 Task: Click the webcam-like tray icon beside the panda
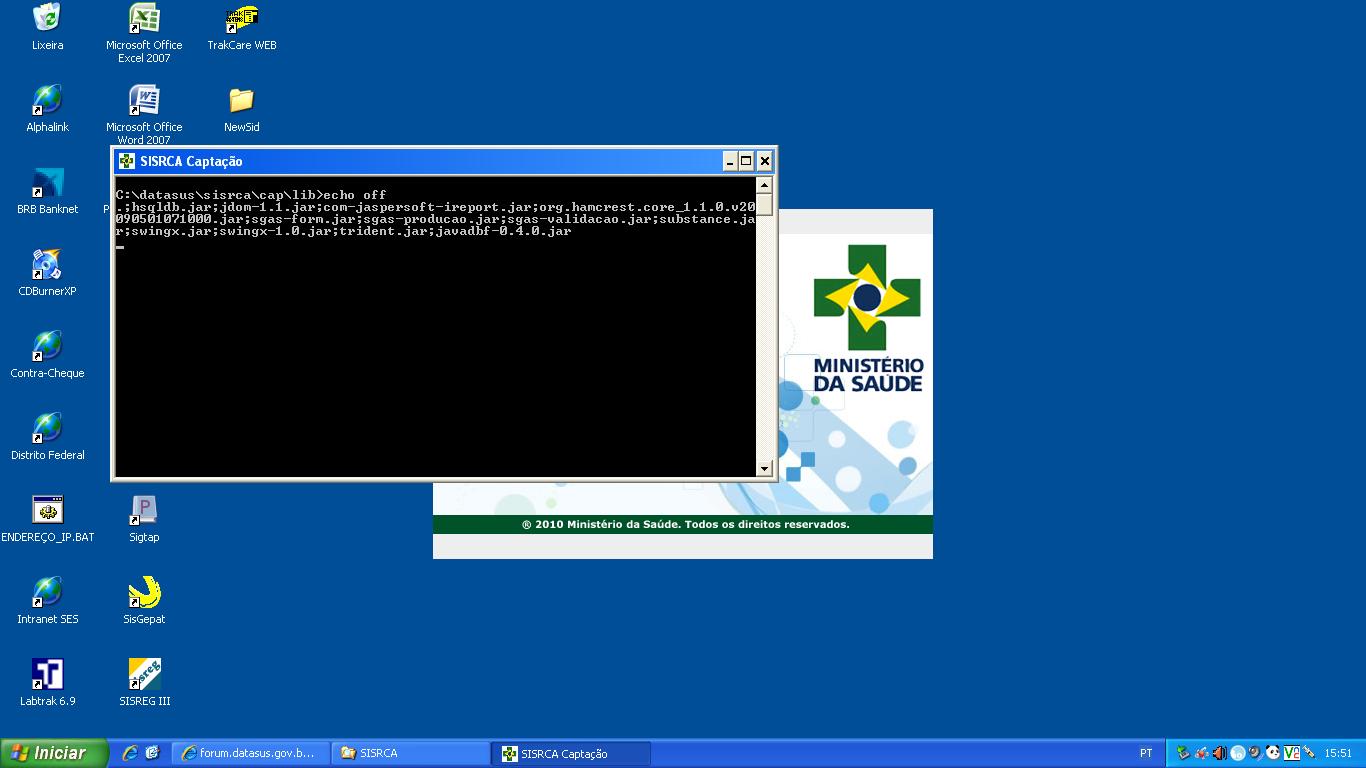tap(1255, 753)
